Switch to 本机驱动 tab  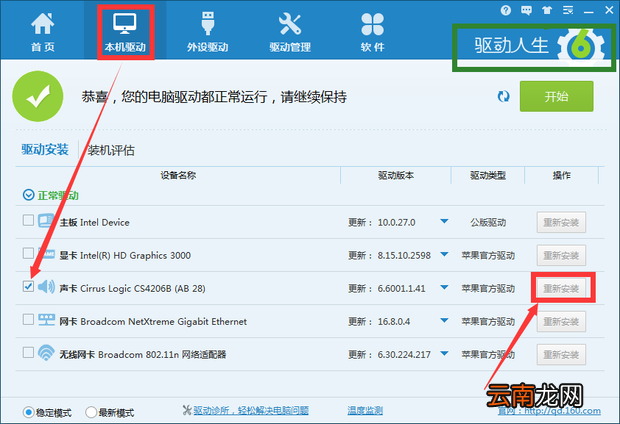pyautogui.click(x=125, y=32)
